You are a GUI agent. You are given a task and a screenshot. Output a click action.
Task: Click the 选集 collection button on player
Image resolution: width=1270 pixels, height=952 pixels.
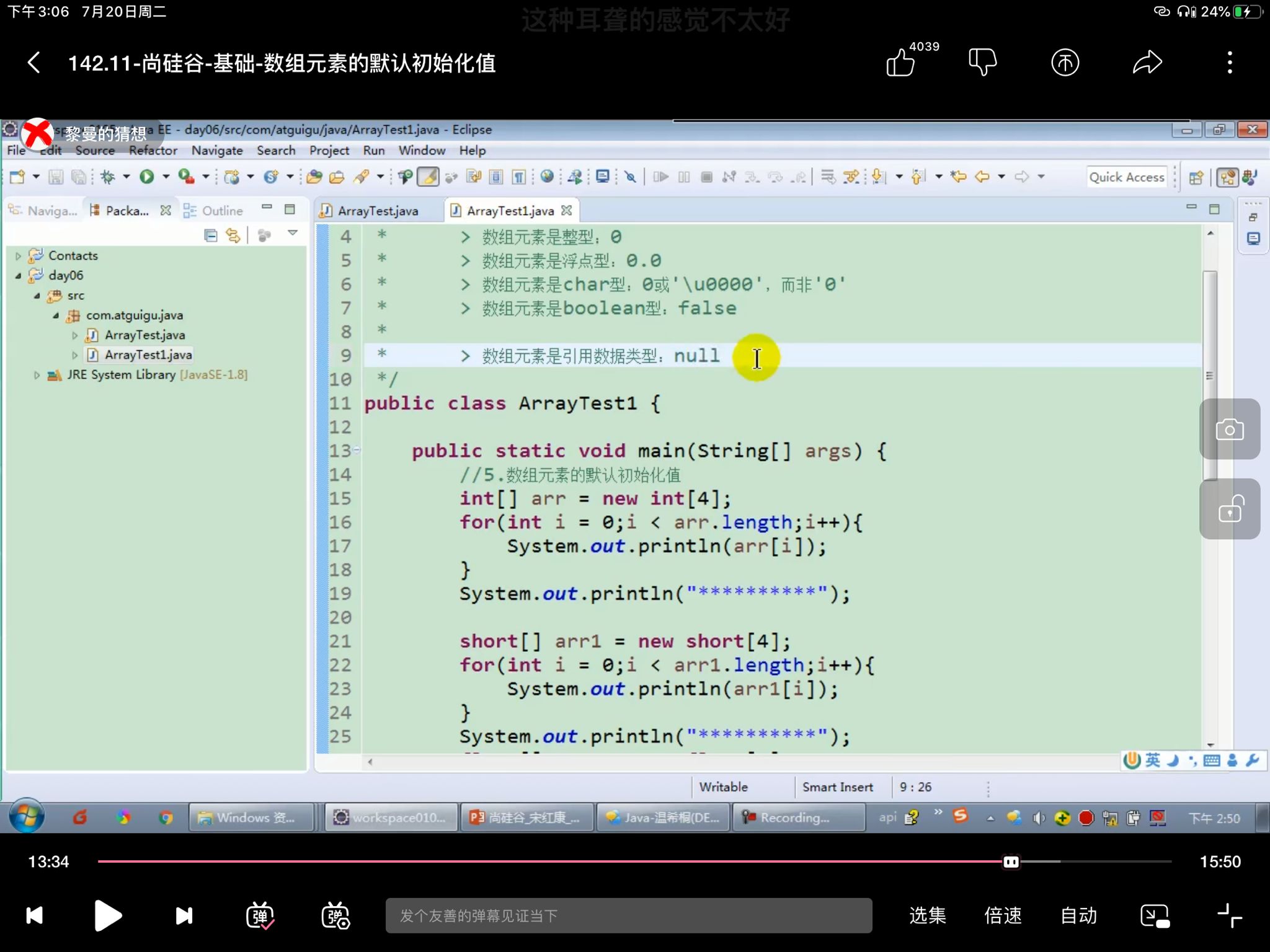pos(927,915)
